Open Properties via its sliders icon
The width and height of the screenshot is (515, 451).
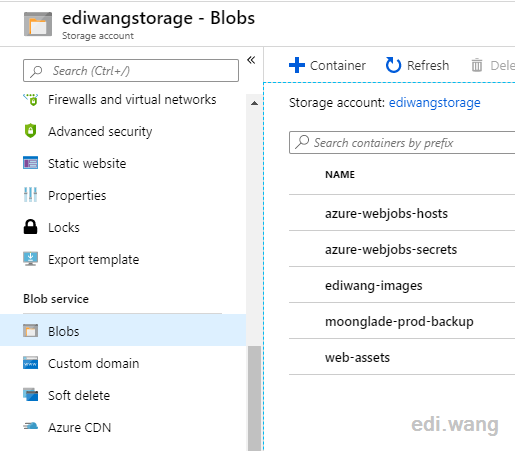pyautogui.click(x=30, y=195)
